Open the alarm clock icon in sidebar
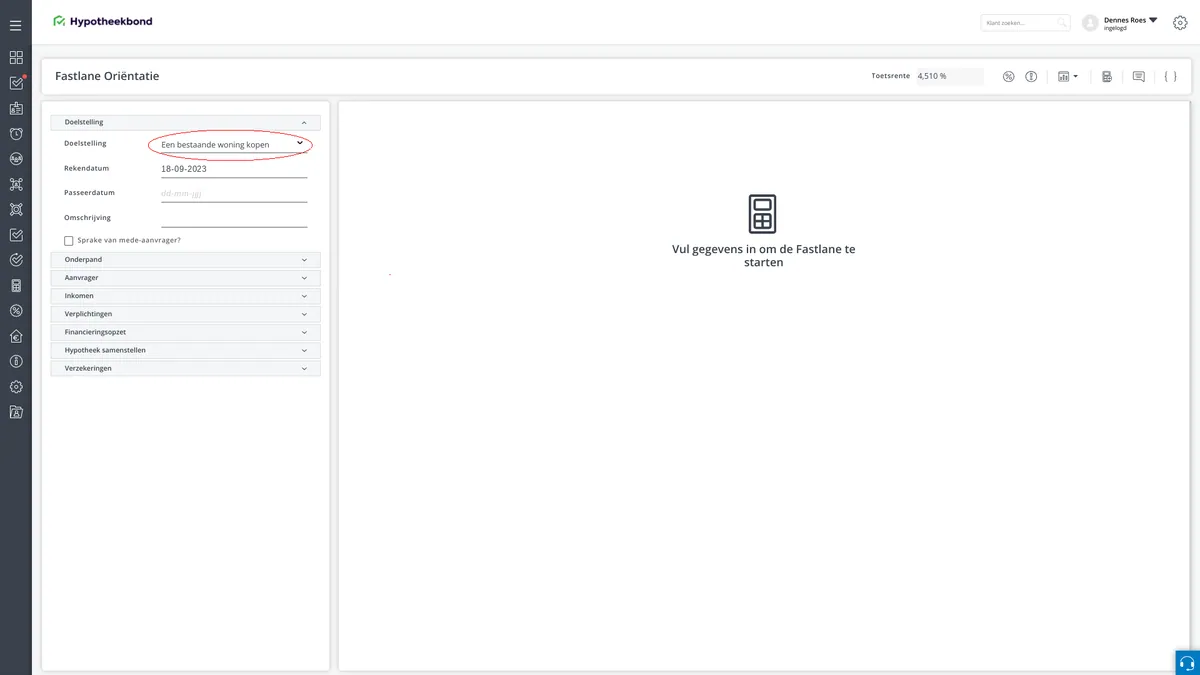The image size is (1200, 675). (16, 134)
